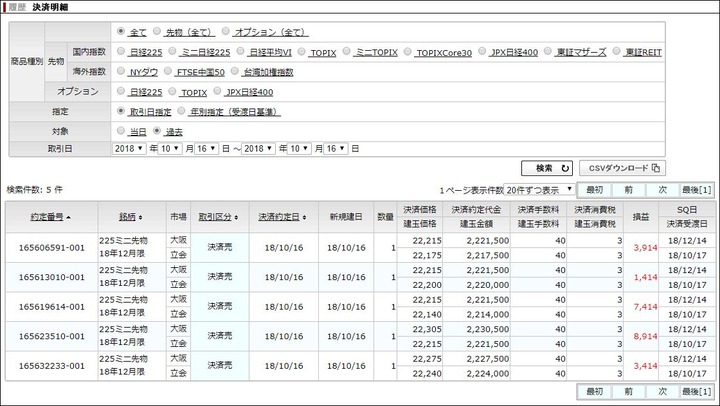Click contract number 165623510-001

click(52, 336)
